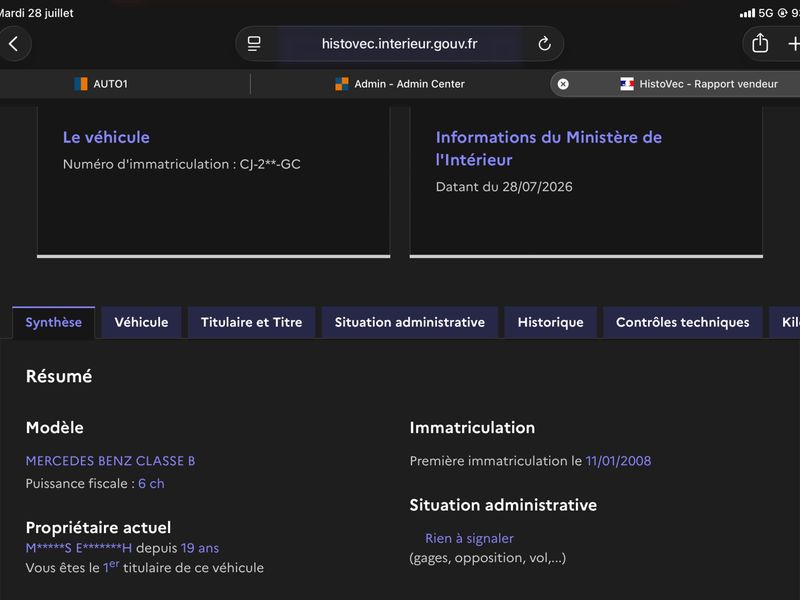Viewport: 800px width, 600px height.
Task: Click owner name M*****S E*******H
Action: tap(79, 548)
